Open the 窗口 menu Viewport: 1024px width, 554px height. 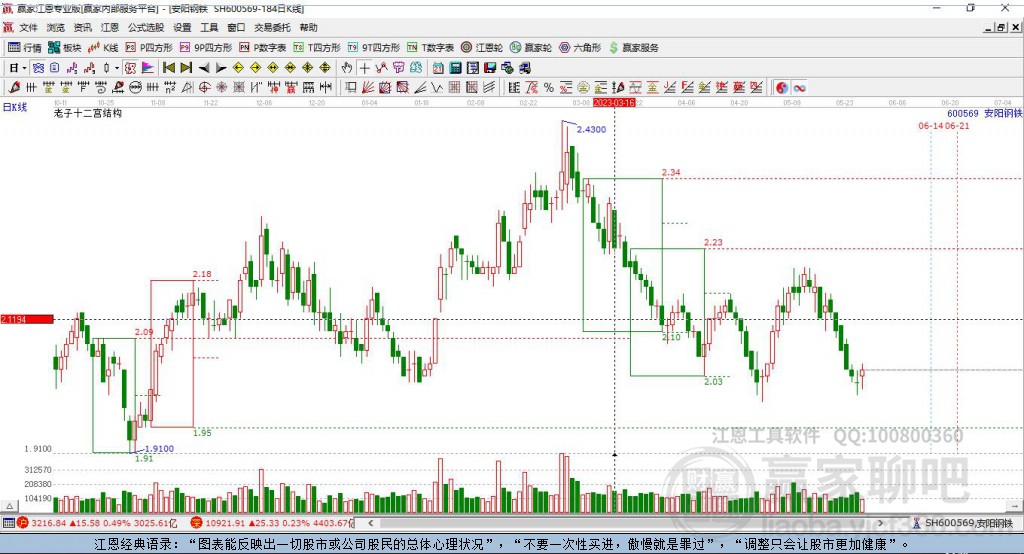click(x=236, y=27)
